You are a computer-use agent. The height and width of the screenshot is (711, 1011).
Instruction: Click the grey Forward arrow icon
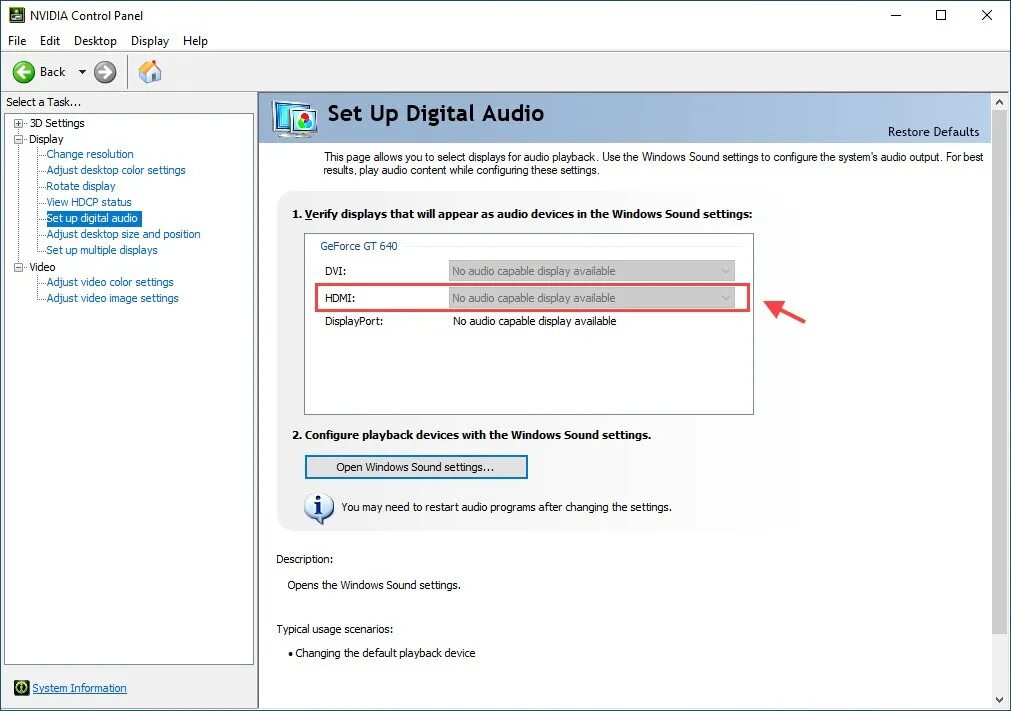[105, 72]
